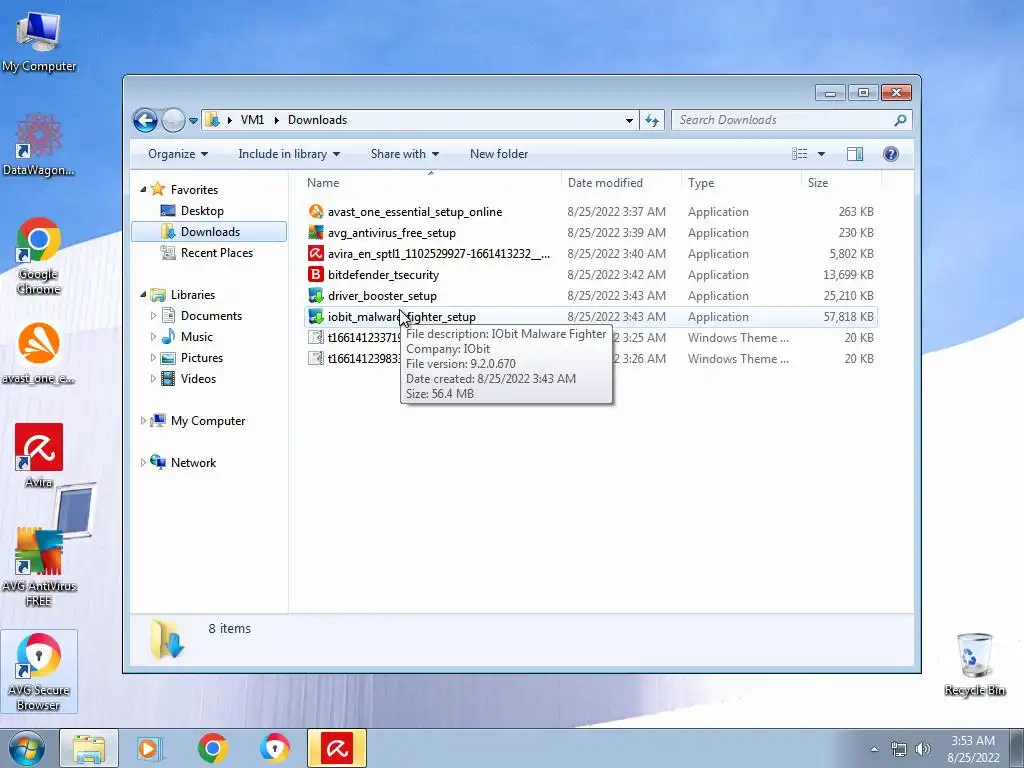Click the change view icon
Viewport: 1024px width, 768px height.
pyautogui.click(x=799, y=154)
